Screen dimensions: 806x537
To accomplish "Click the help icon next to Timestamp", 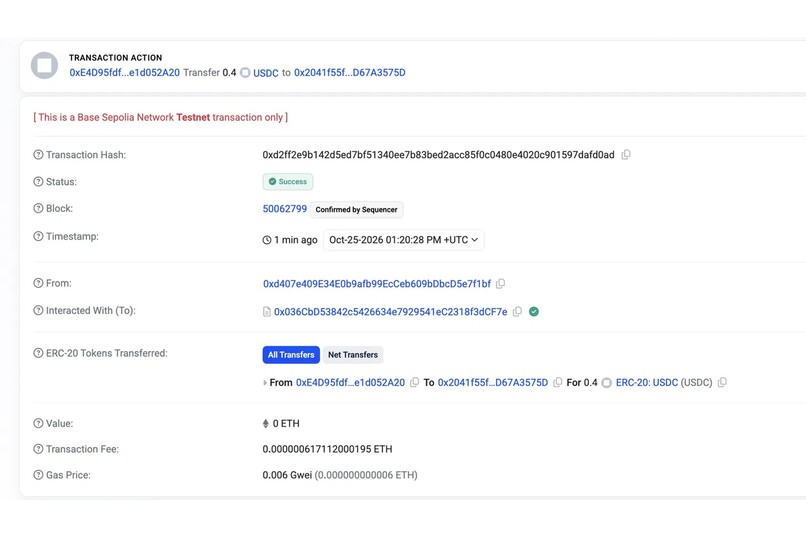I will pos(38,236).
